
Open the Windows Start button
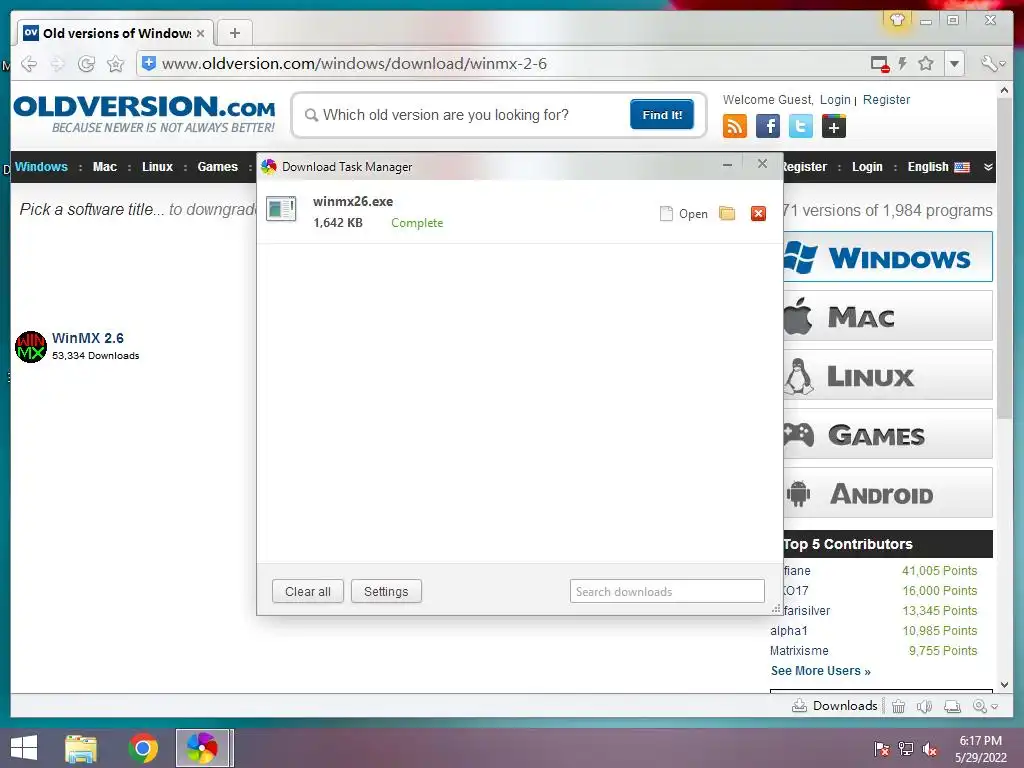[24, 748]
